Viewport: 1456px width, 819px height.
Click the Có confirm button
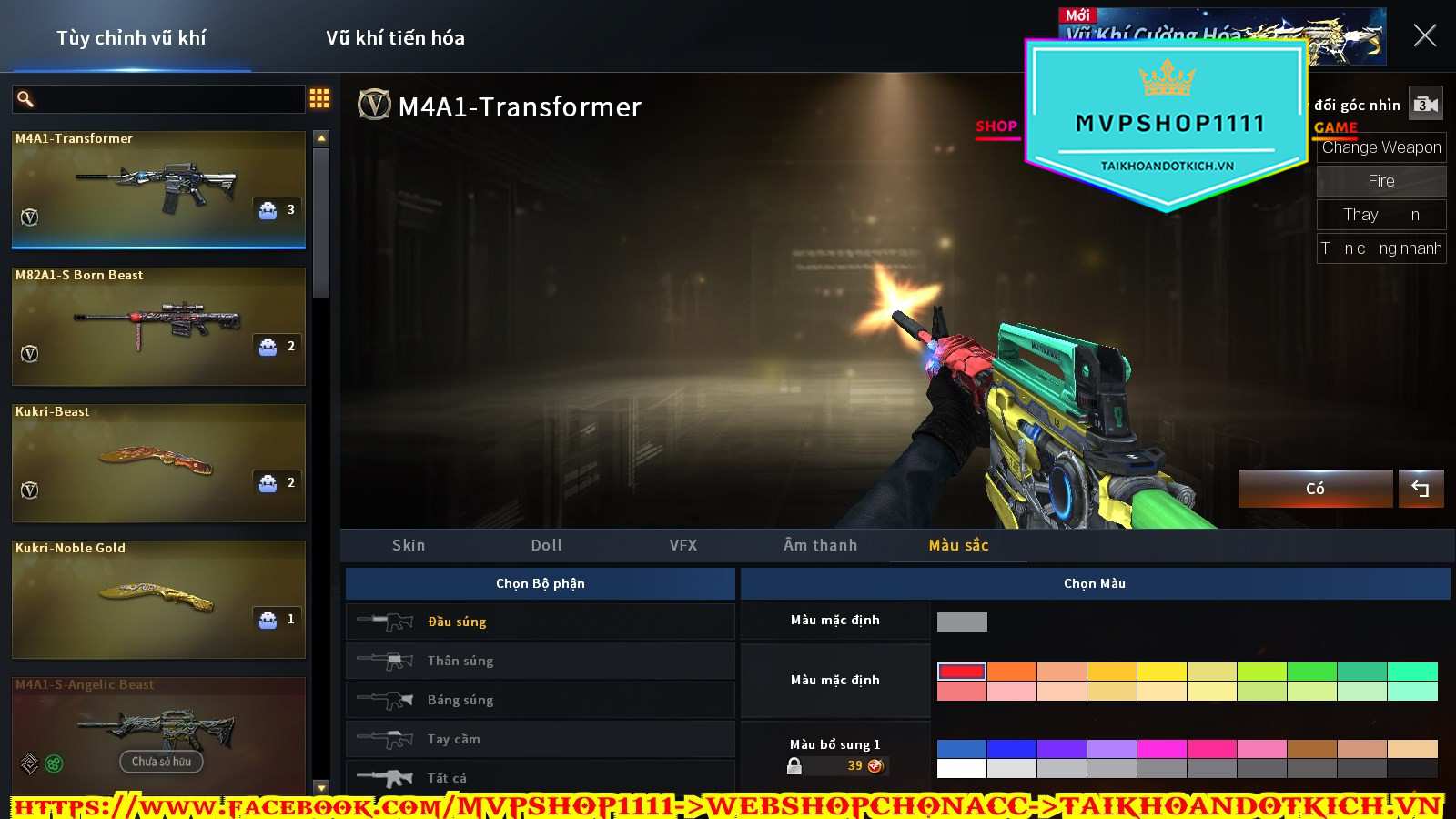click(1315, 489)
